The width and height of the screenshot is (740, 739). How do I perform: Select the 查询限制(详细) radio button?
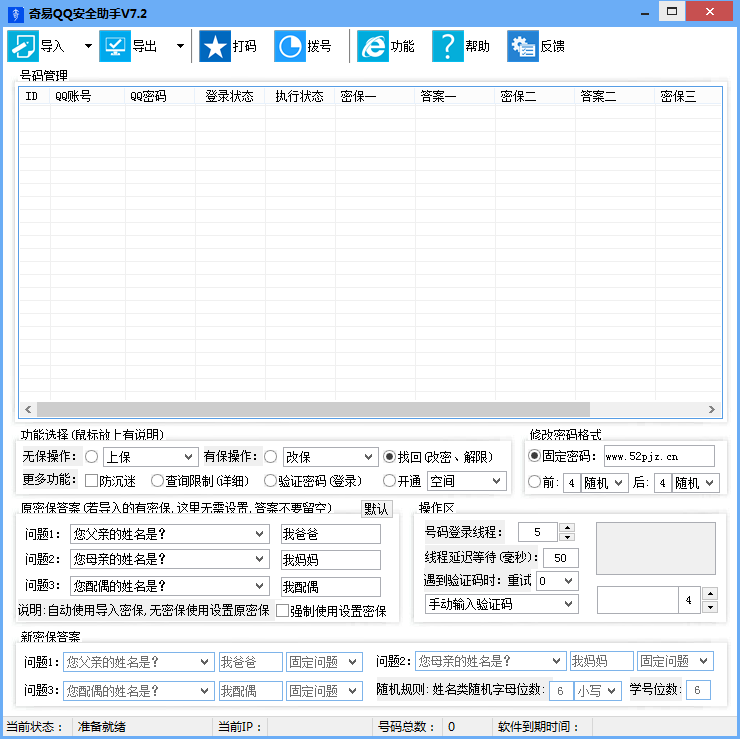coord(157,481)
